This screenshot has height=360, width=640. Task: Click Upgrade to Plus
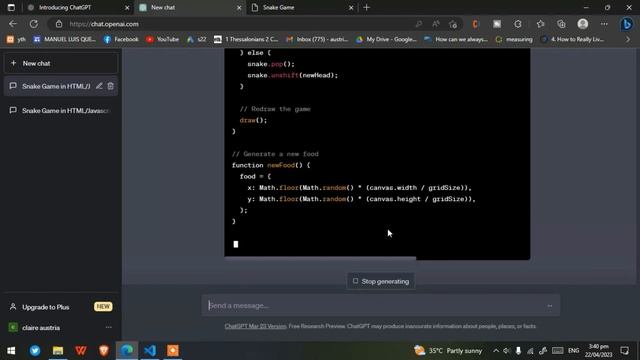click(x=61, y=307)
